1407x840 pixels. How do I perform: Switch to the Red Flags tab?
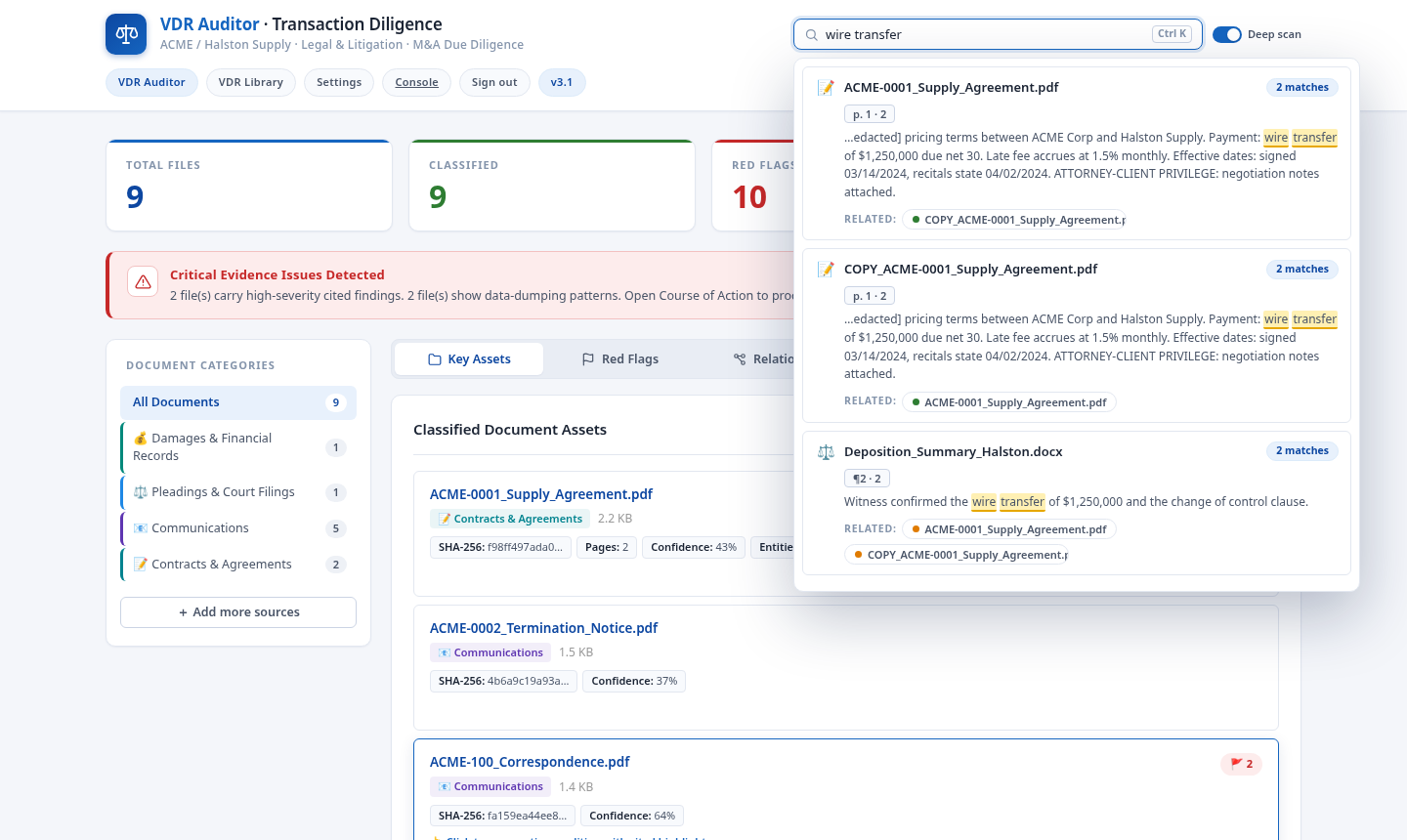coord(620,359)
